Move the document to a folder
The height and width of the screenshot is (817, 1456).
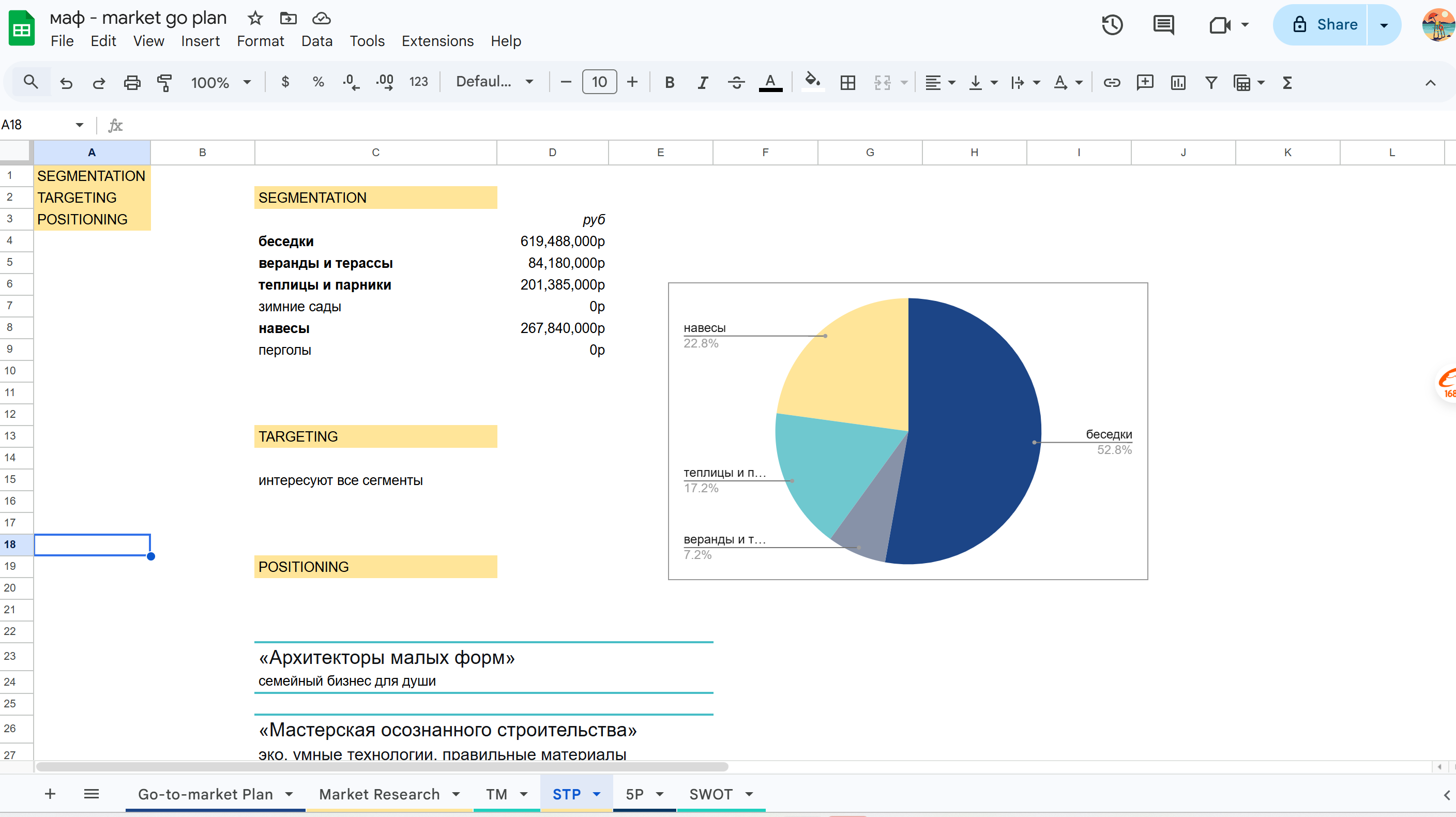[x=289, y=18]
